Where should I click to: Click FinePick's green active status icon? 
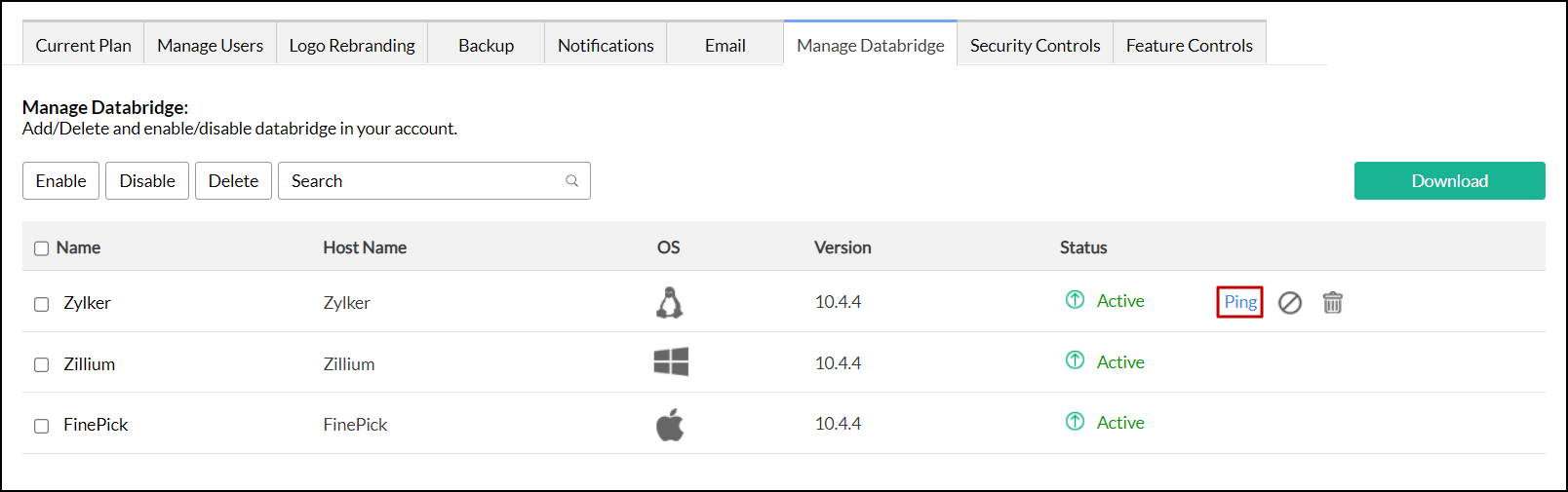point(1075,421)
